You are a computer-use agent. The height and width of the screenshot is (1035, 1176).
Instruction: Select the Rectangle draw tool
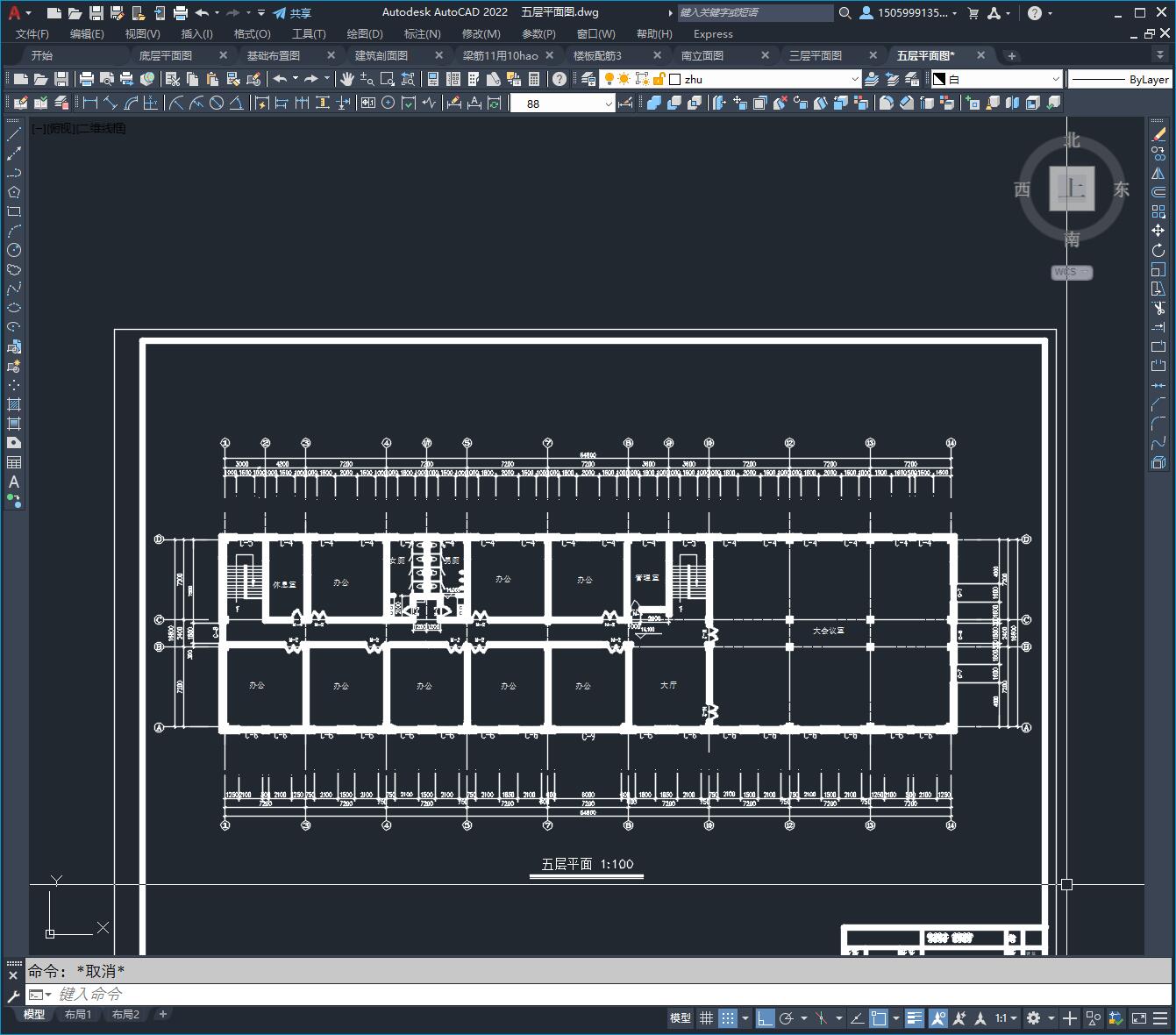point(13,211)
